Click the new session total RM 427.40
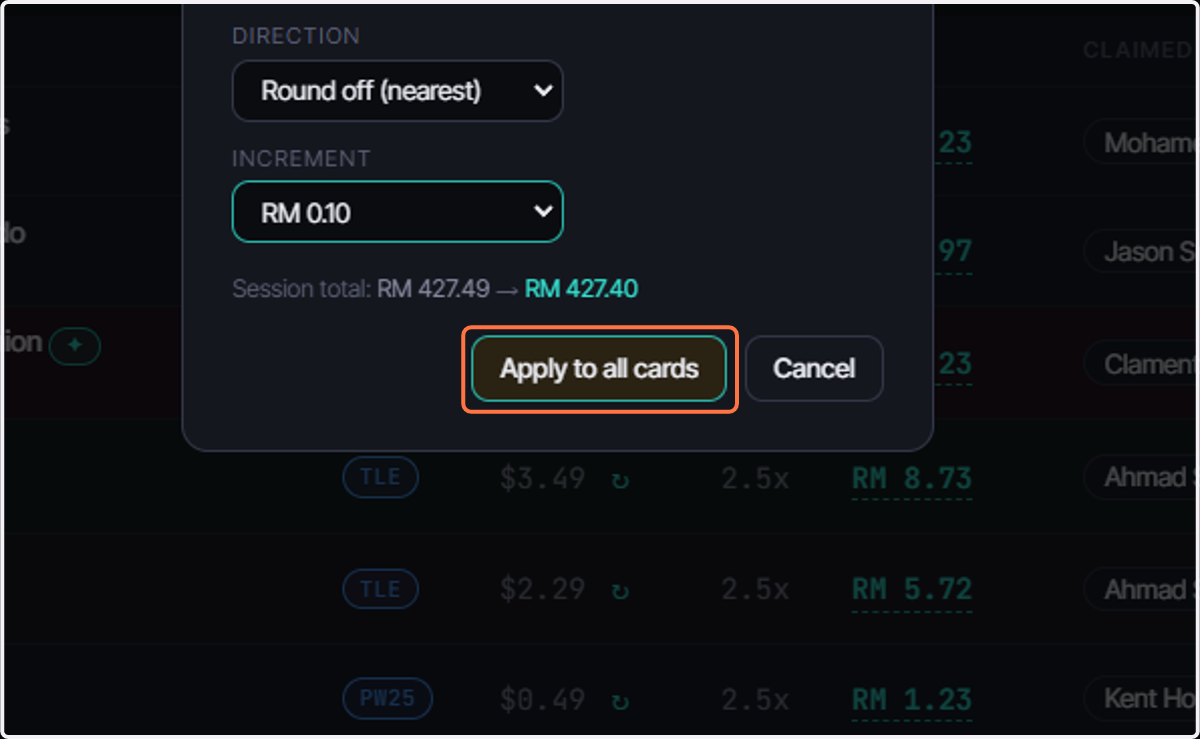This screenshot has width=1200, height=739. click(581, 290)
